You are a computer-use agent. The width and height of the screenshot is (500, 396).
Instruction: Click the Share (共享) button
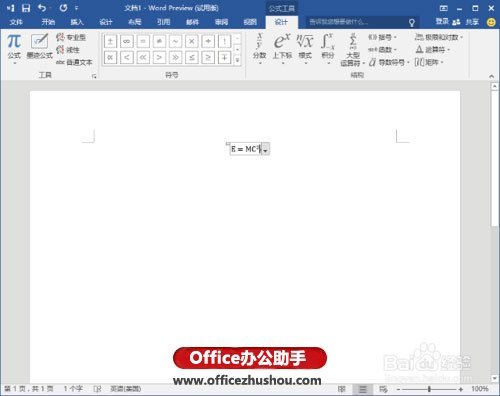point(466,22)
